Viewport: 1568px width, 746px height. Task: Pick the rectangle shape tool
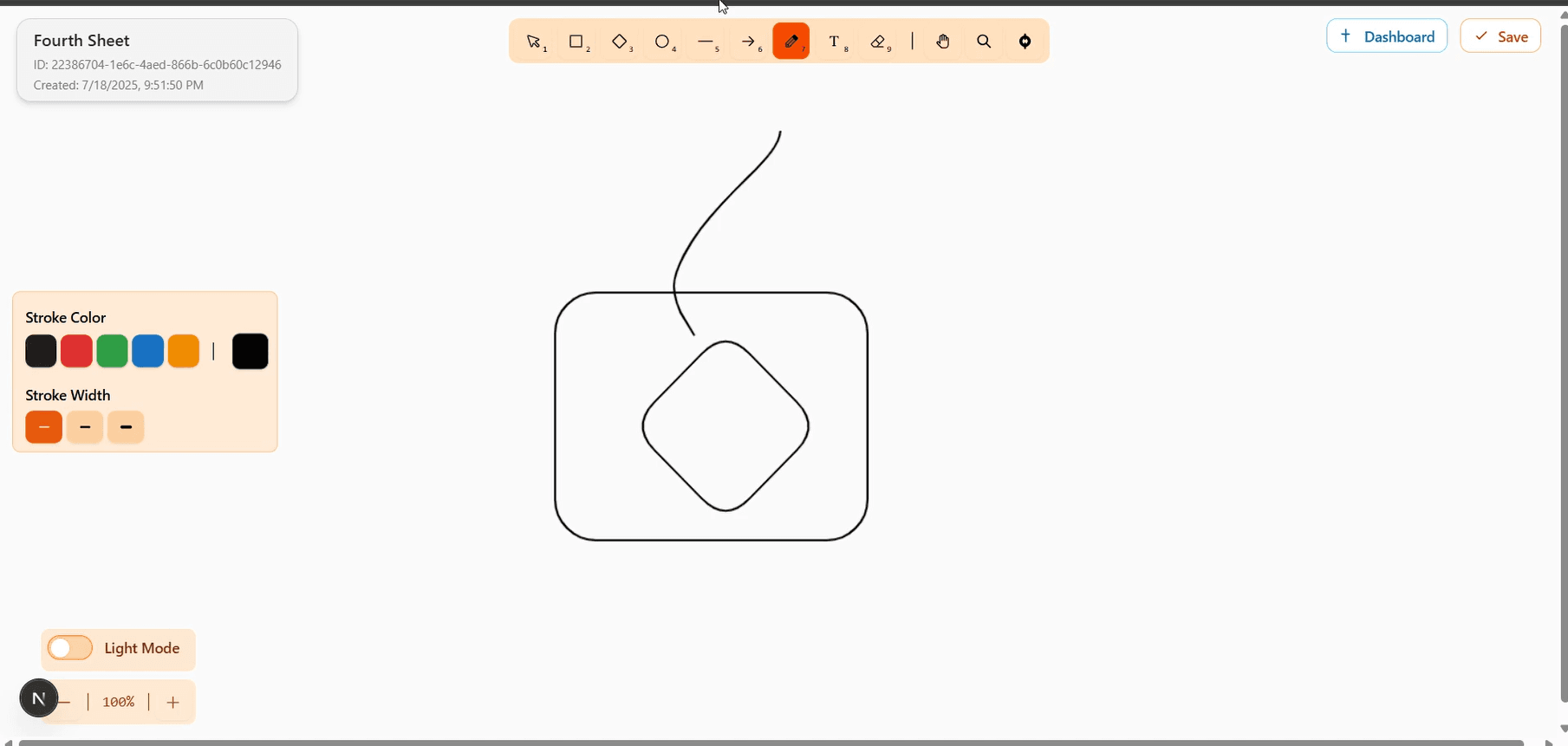(577, 42)
